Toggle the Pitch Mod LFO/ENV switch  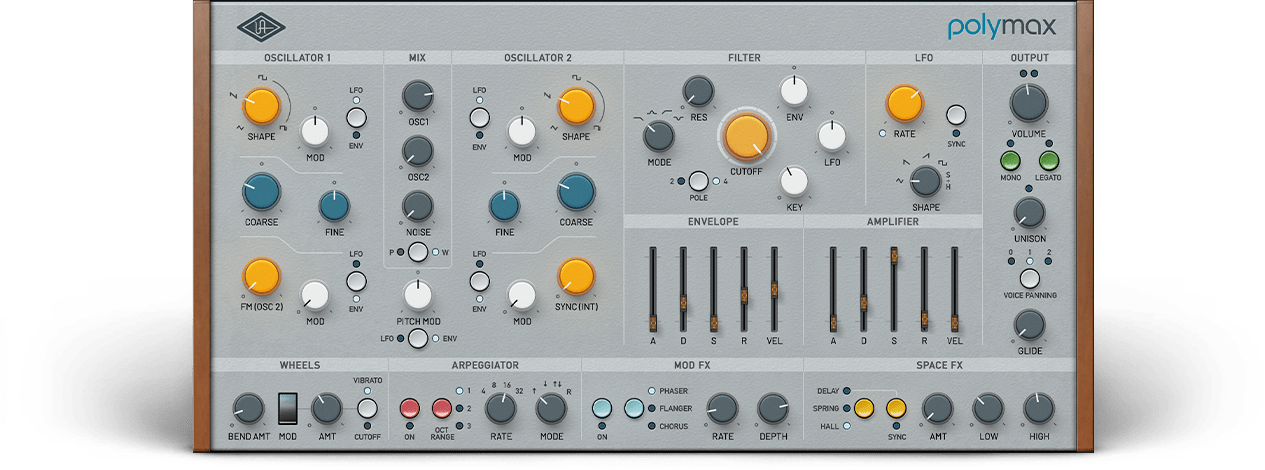click(x=417, y=338)
